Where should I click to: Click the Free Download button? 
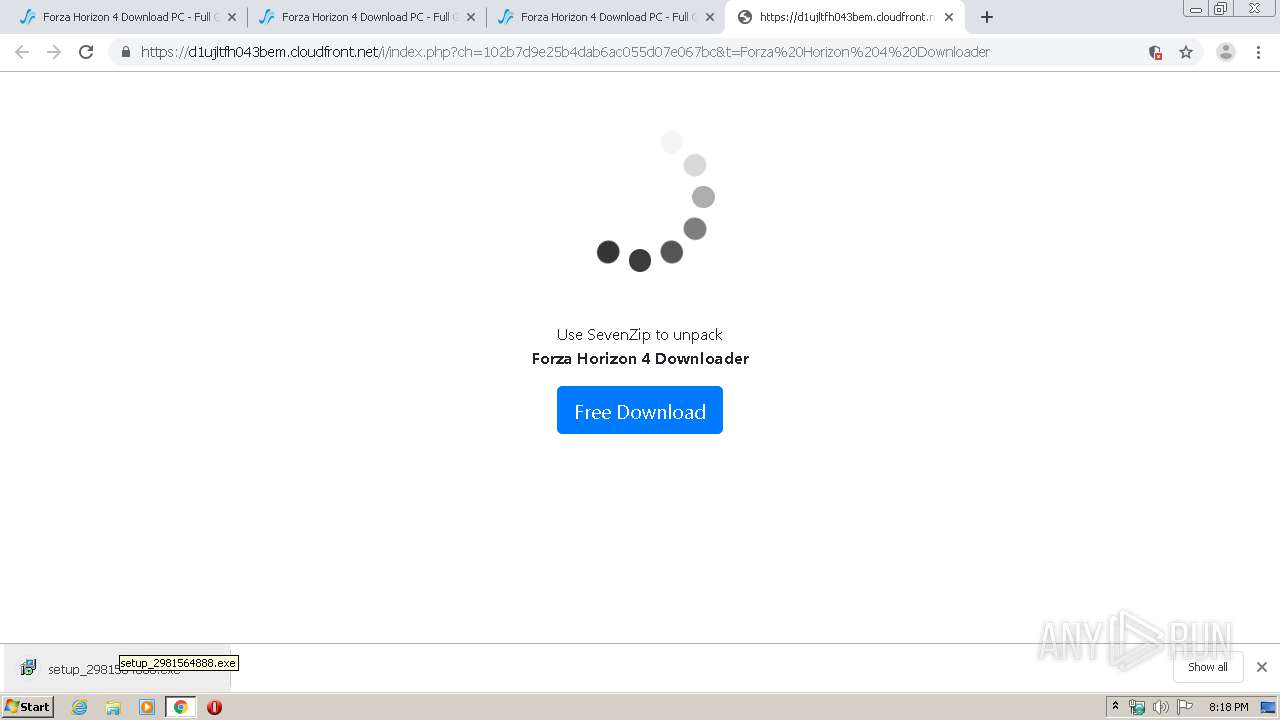(640, 411)
